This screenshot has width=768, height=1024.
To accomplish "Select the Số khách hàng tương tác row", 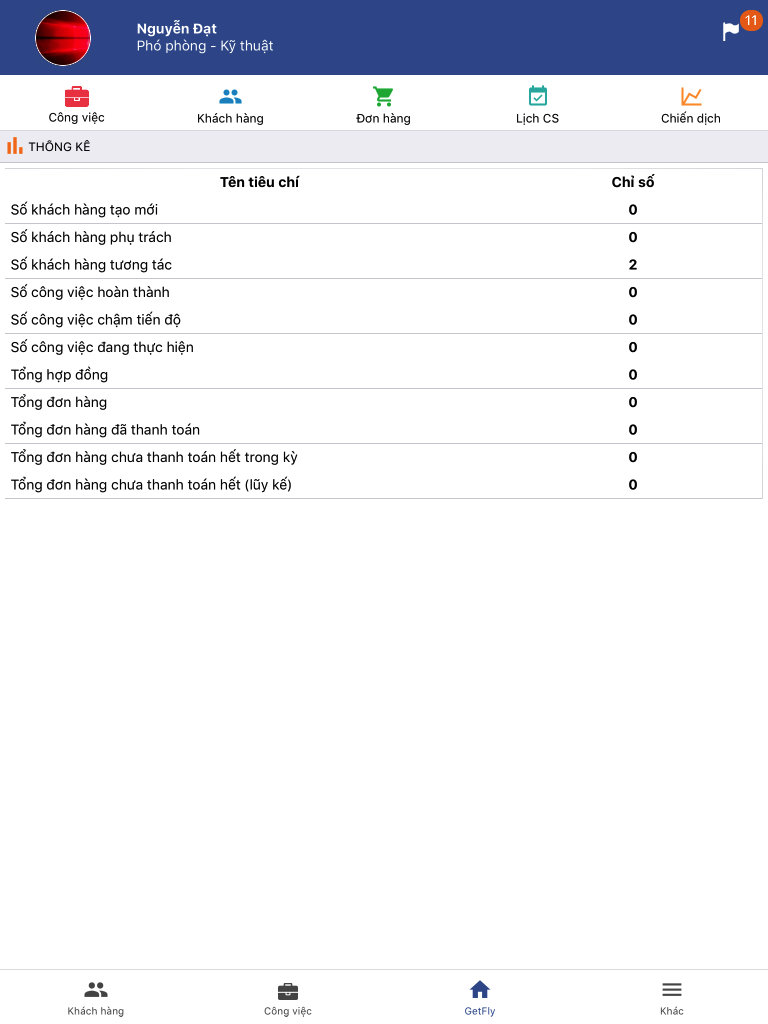I will [383, 264].
